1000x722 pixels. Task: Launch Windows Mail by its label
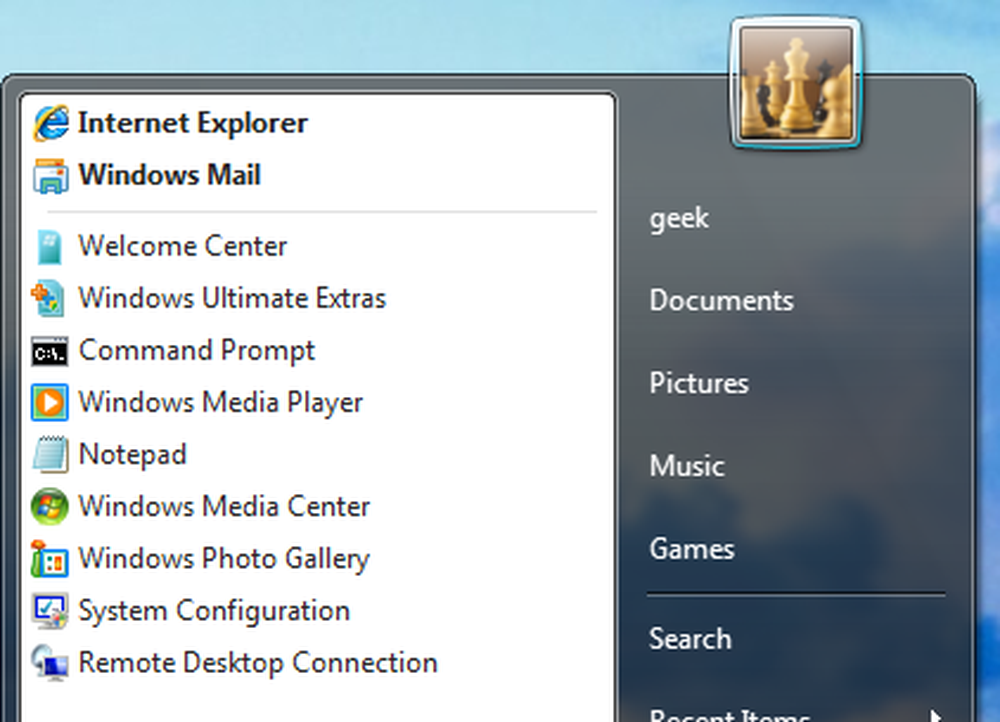coord(170,175)
